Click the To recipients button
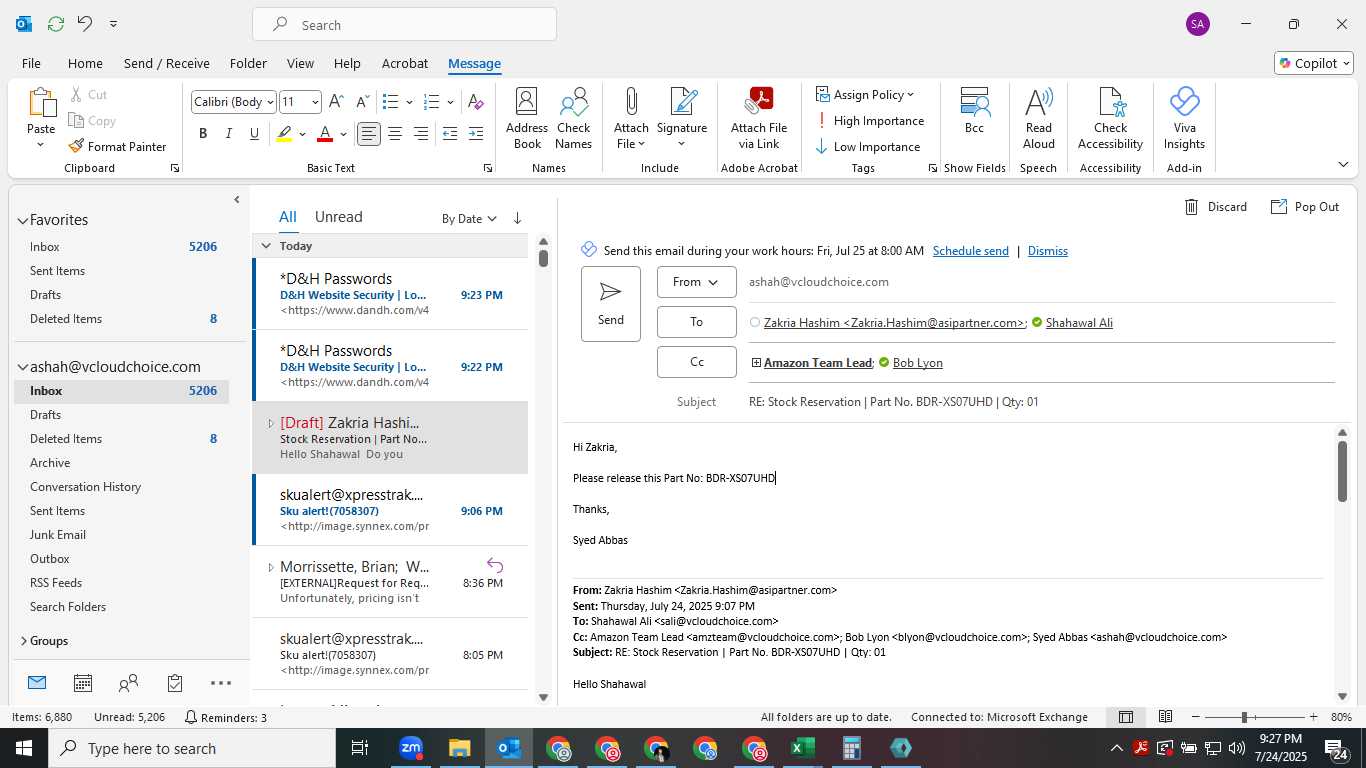Viewport: 1366px width, 768px height. click(697, 322)
